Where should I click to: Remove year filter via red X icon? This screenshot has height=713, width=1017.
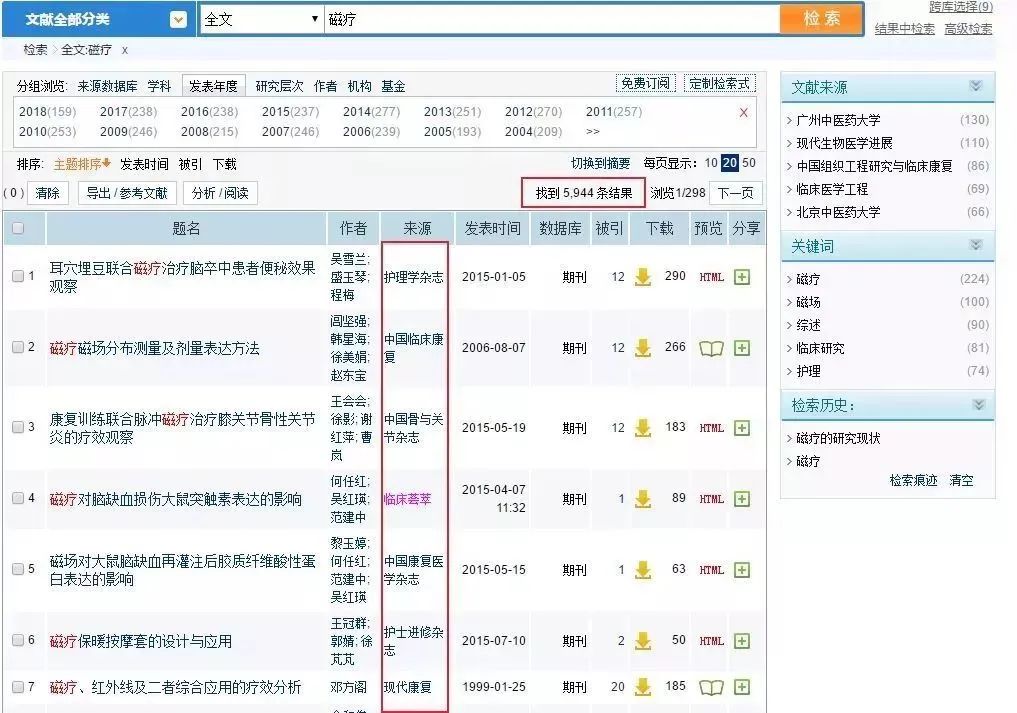(x=744, y=113)
